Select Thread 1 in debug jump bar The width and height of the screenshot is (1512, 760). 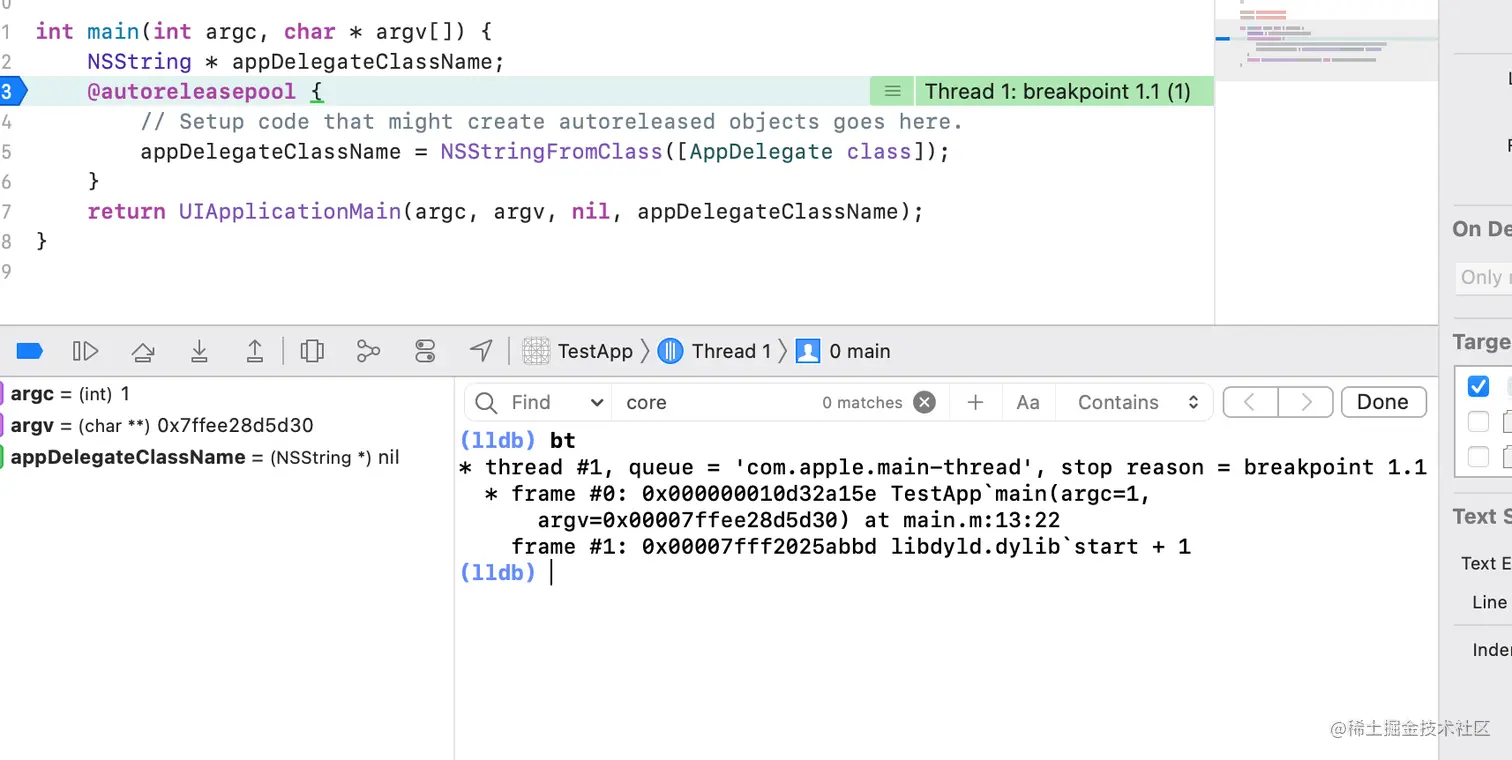[715, 351]
